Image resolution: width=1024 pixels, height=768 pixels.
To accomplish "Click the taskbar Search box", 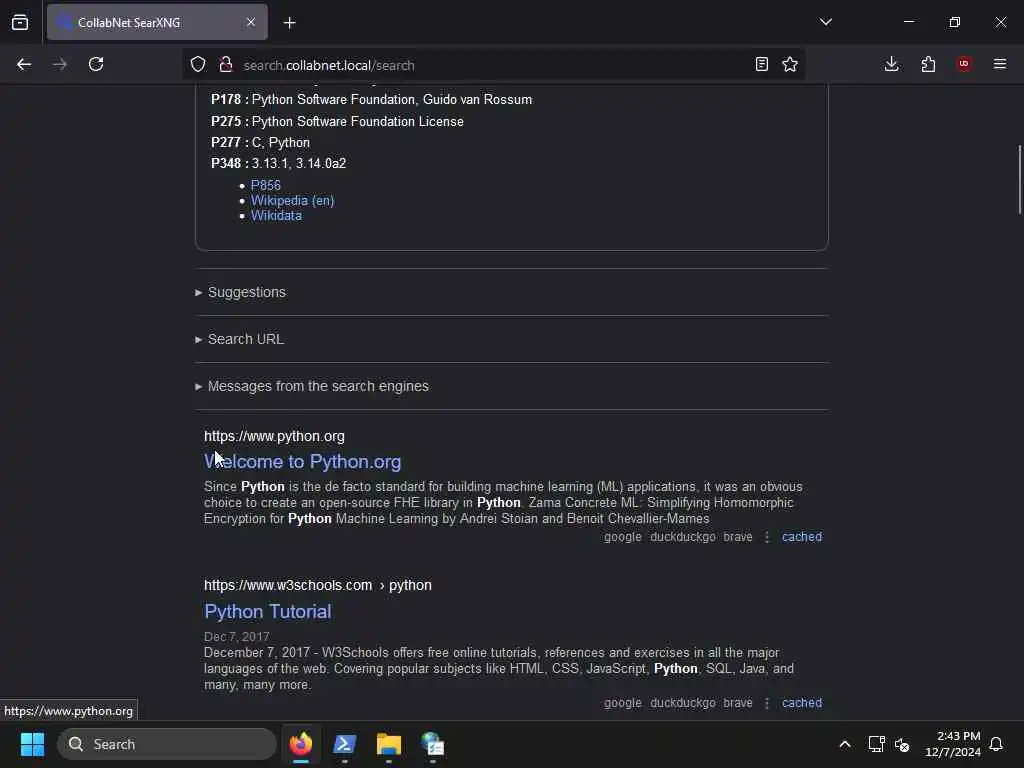I will click(167, 744).
